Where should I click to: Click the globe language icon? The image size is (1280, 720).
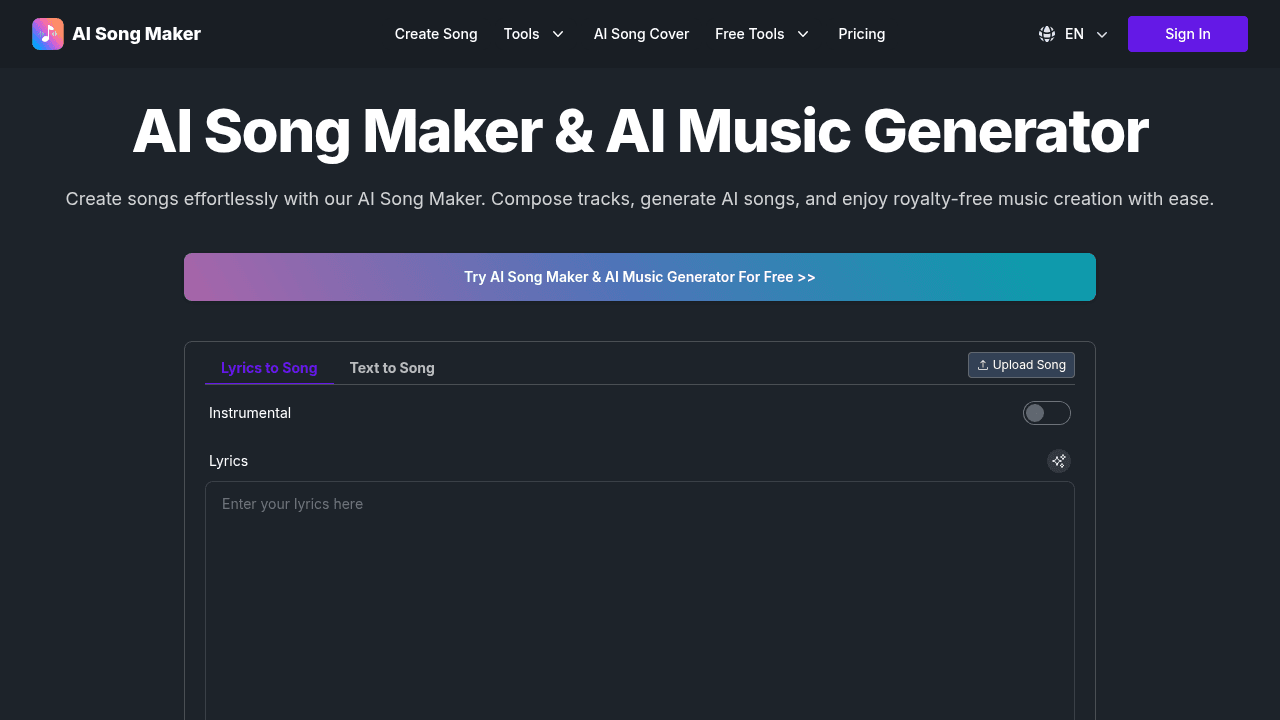point(1047,34)
